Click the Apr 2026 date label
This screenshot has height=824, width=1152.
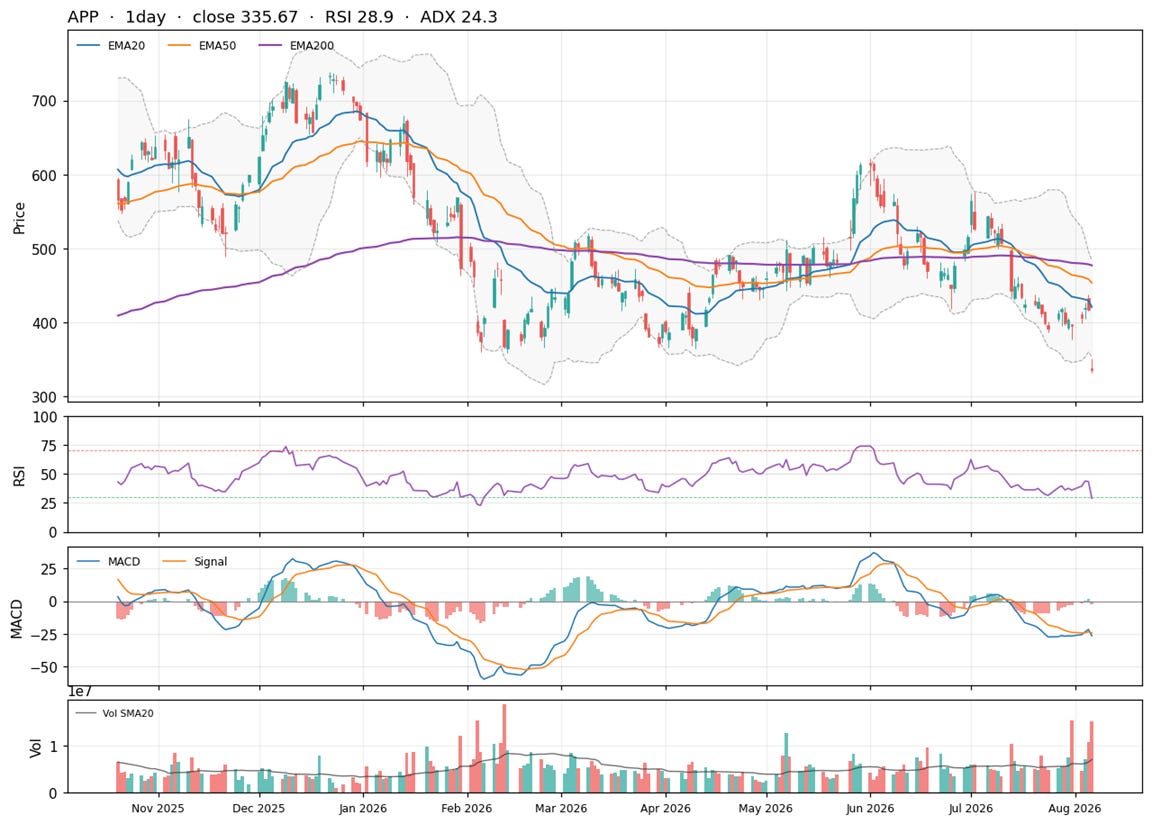point(666,809)
